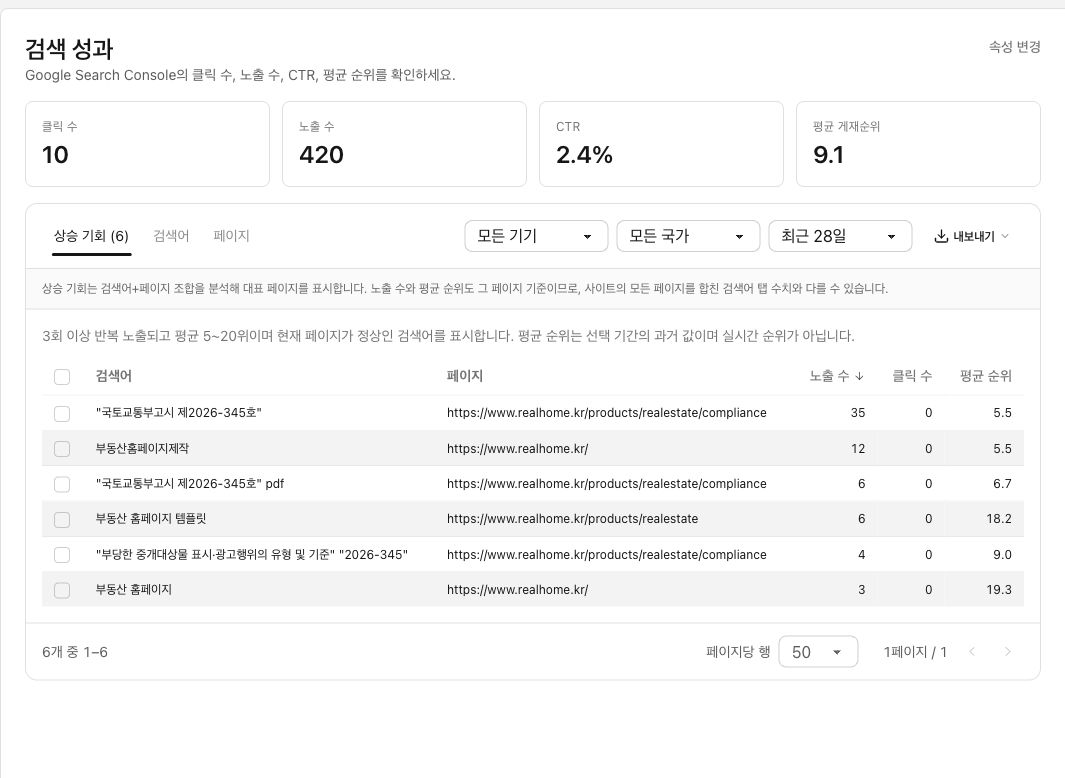The height and width of the screenshot is (778, 1065).
Task: Open the 클릭 수 metric card showing 10
Action: [147, 144]
